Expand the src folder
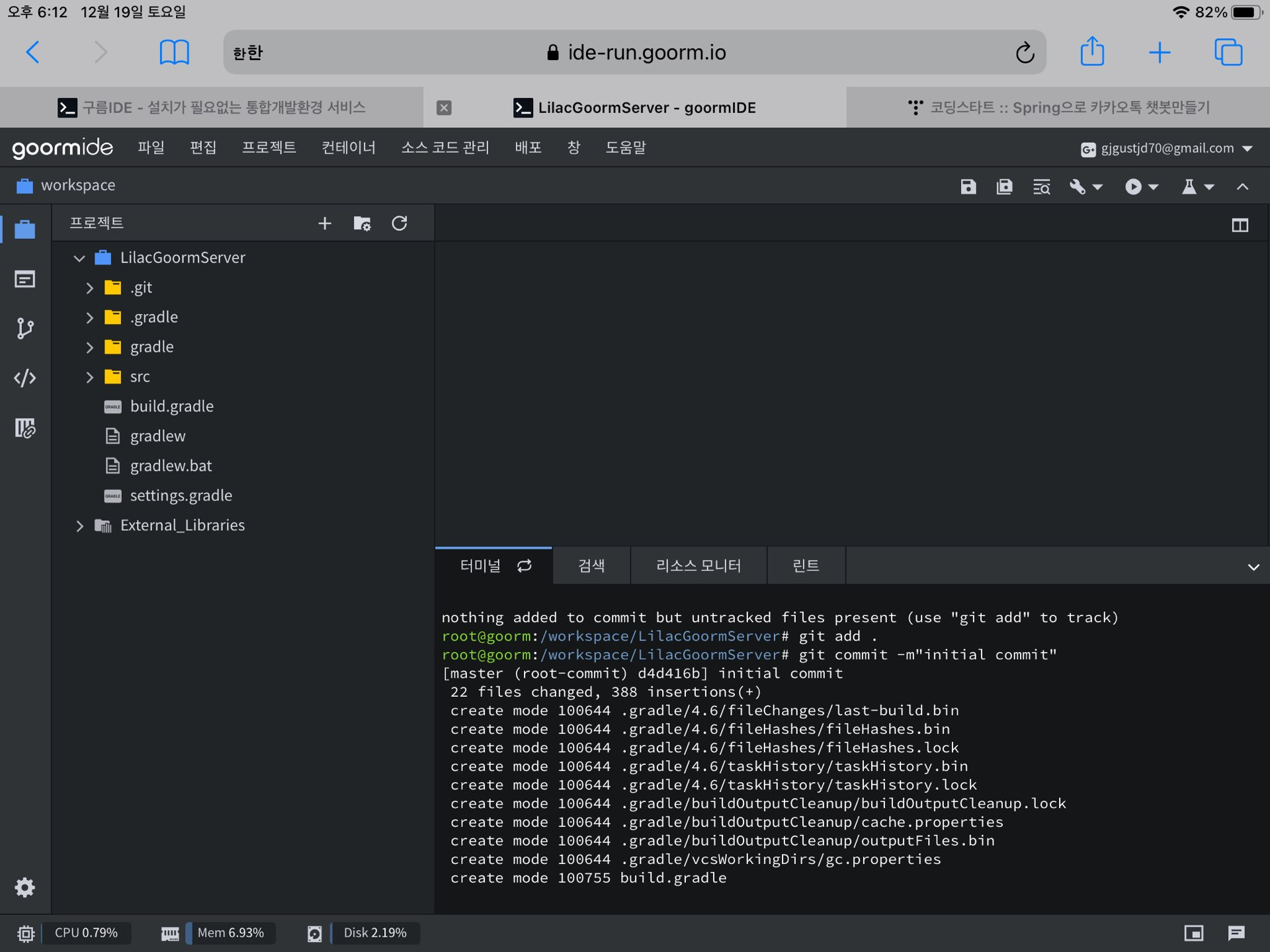Image resolution: width=1270 pixels, height=952 pixels. pos(90,377)
